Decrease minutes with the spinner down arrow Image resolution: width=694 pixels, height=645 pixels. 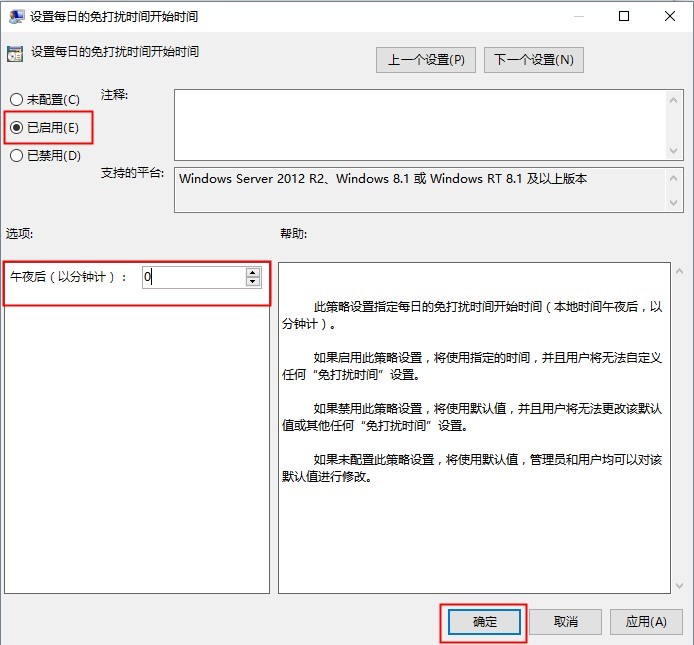pos(253,282)
